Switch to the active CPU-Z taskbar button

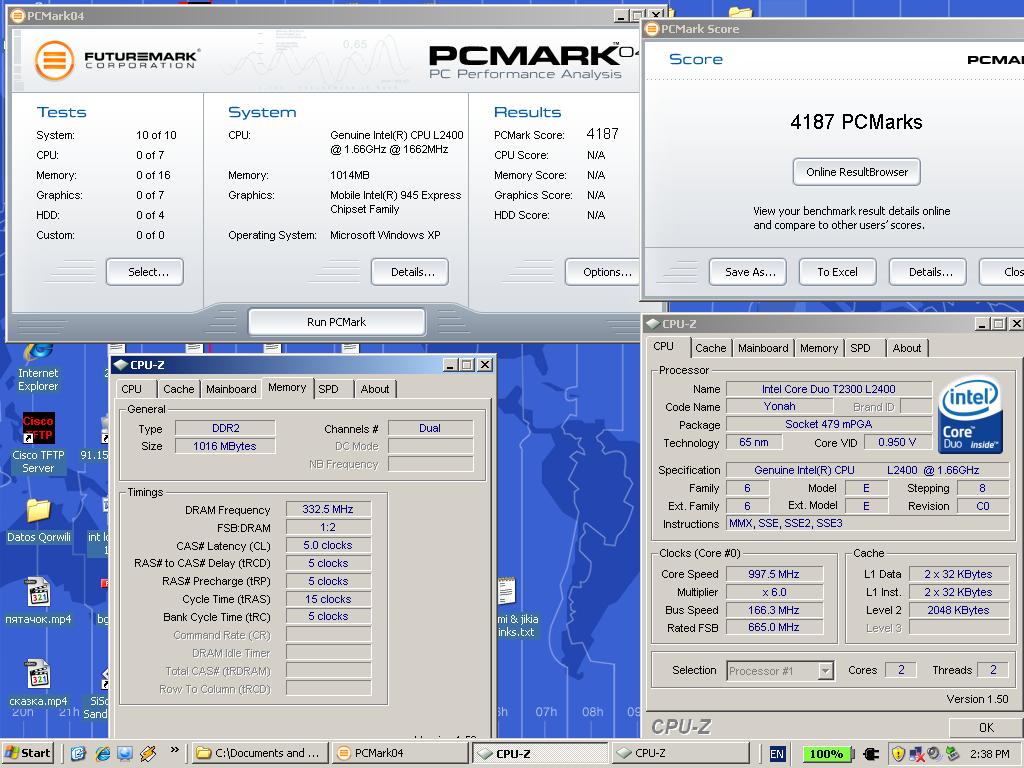539,754
